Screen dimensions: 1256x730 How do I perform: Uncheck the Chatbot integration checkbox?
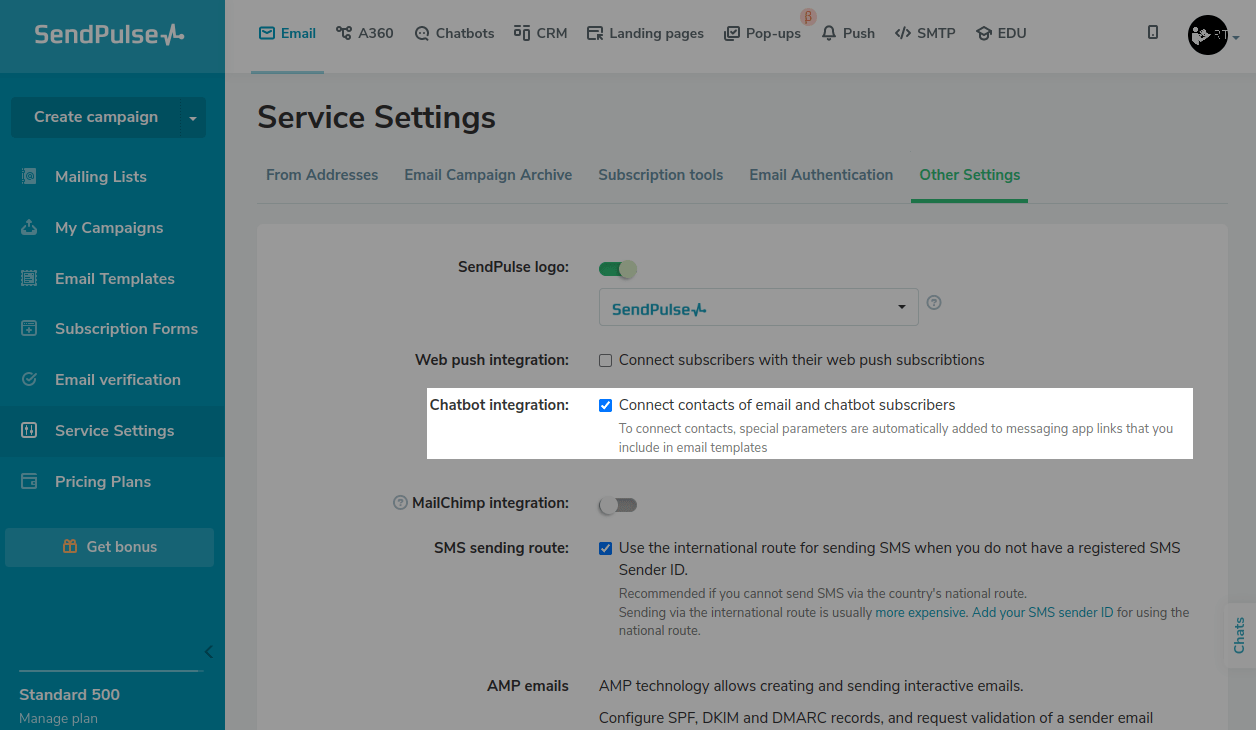[x=605, y=405]
